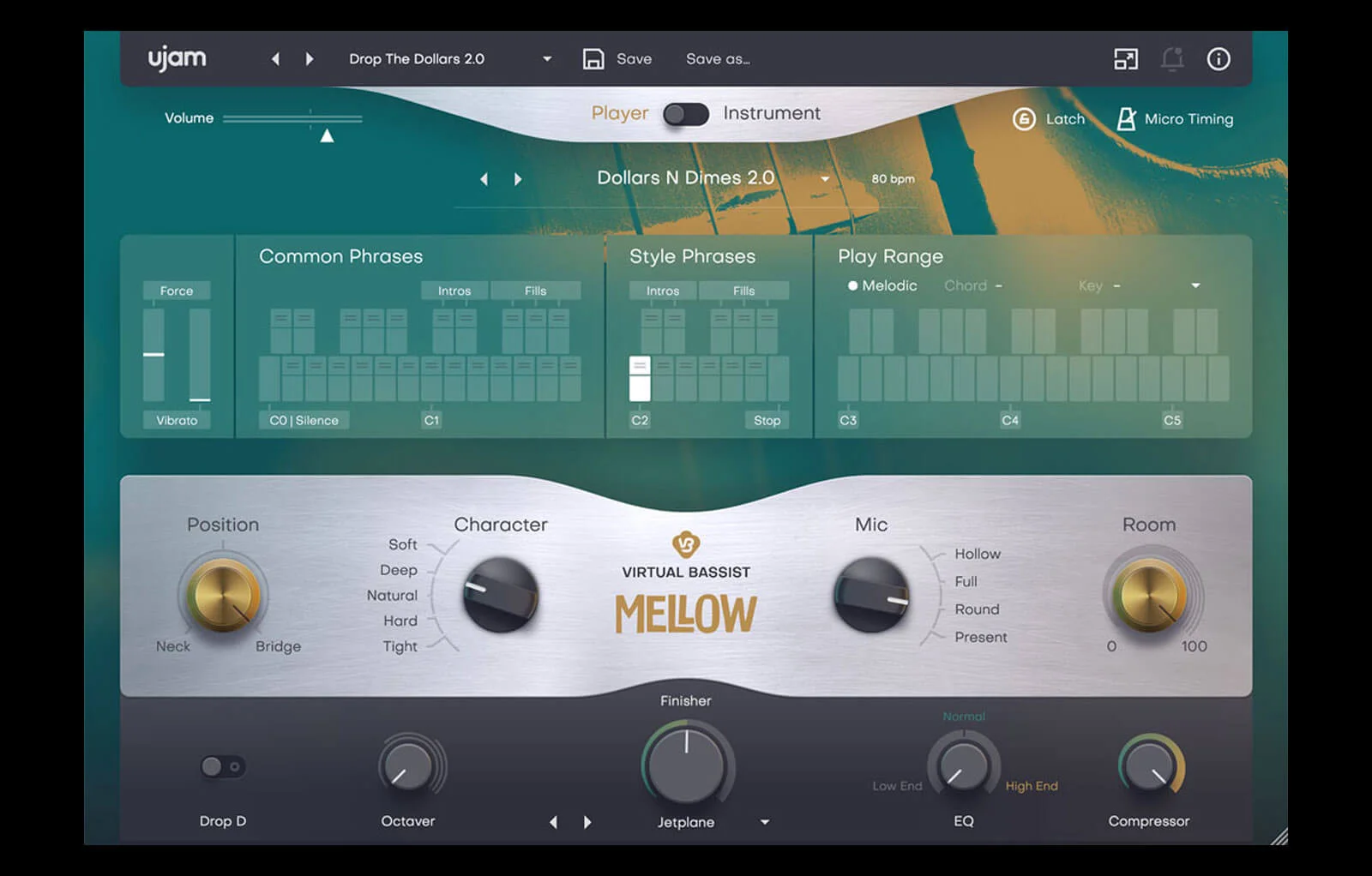The width and height of the screenshot is (1372, 876).
Task: Select the Intros tab in Common Phrases
Action: click(454, 291)
